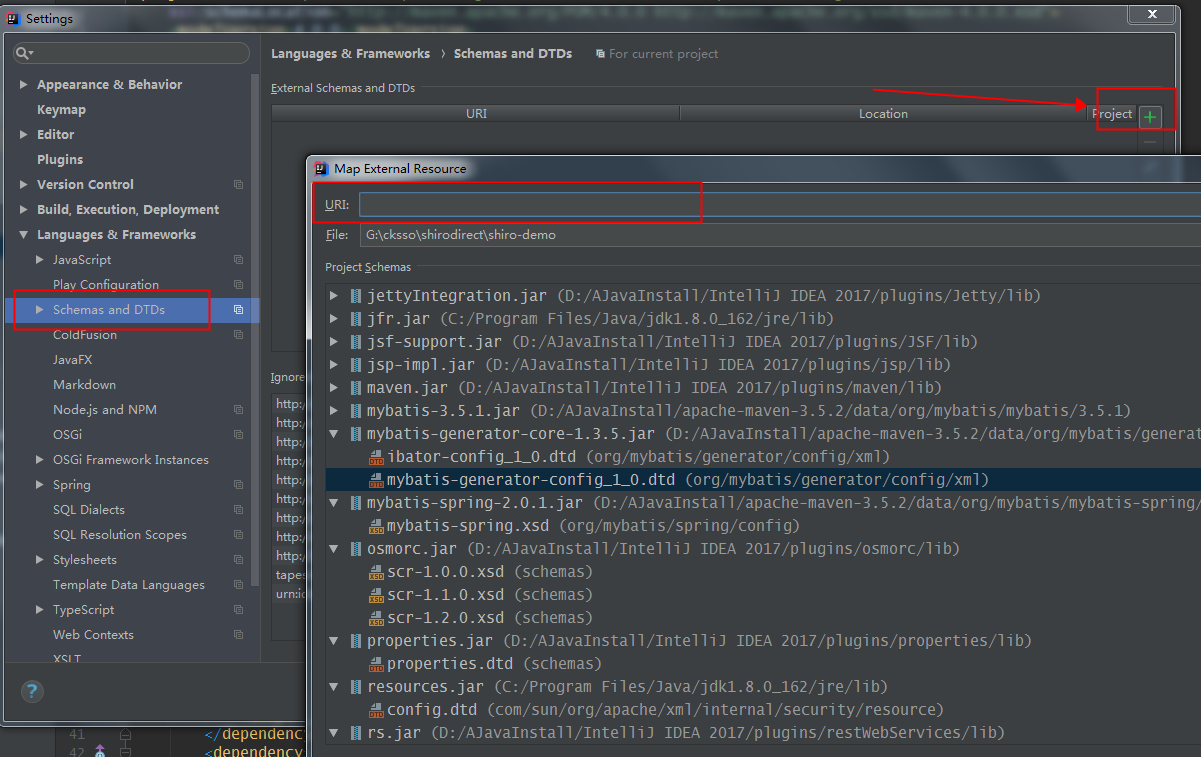The width and height of the screenshot is (1201, 757).
Task: Open ColdFusion settings page
Action: (85, 335)
